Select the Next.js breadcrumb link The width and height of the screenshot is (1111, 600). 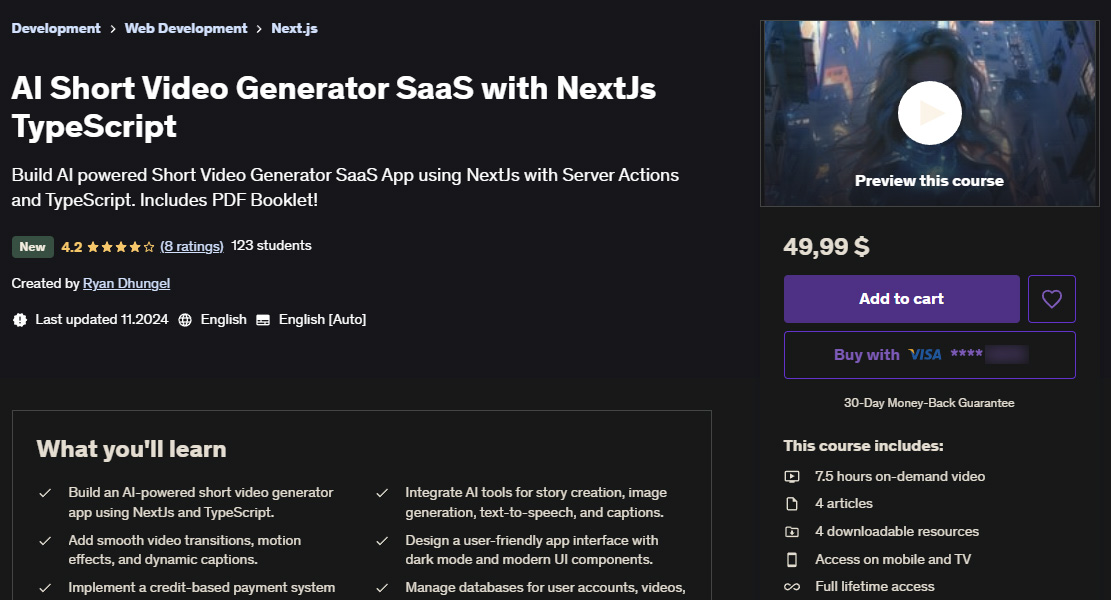[x=294, y=28]
